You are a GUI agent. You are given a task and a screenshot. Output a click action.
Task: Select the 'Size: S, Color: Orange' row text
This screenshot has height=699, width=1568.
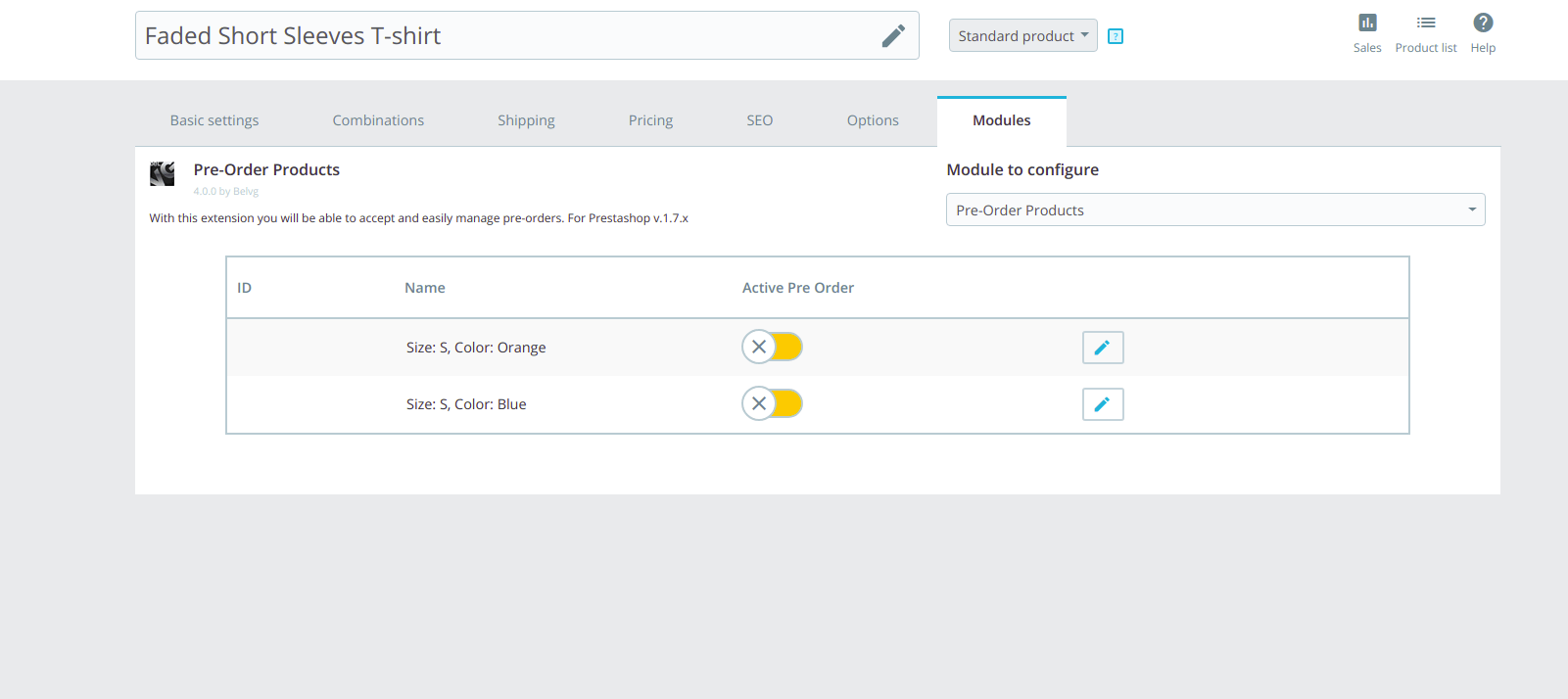tap(476, 348)
